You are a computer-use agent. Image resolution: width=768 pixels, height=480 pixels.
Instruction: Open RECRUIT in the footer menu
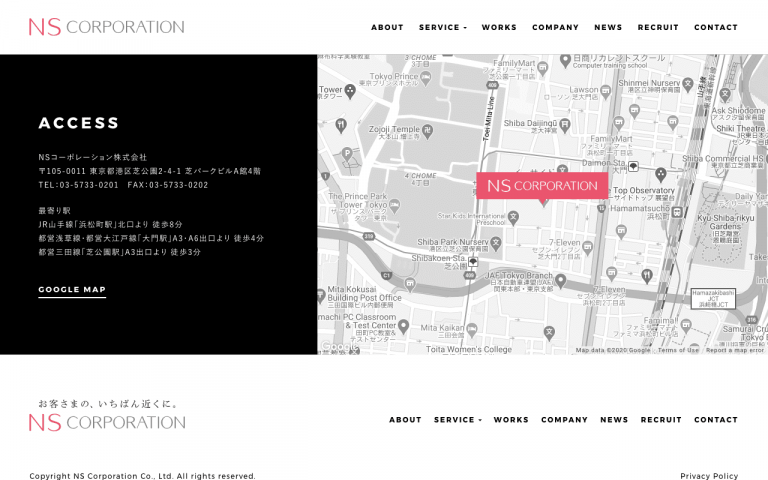coord(661,420)
